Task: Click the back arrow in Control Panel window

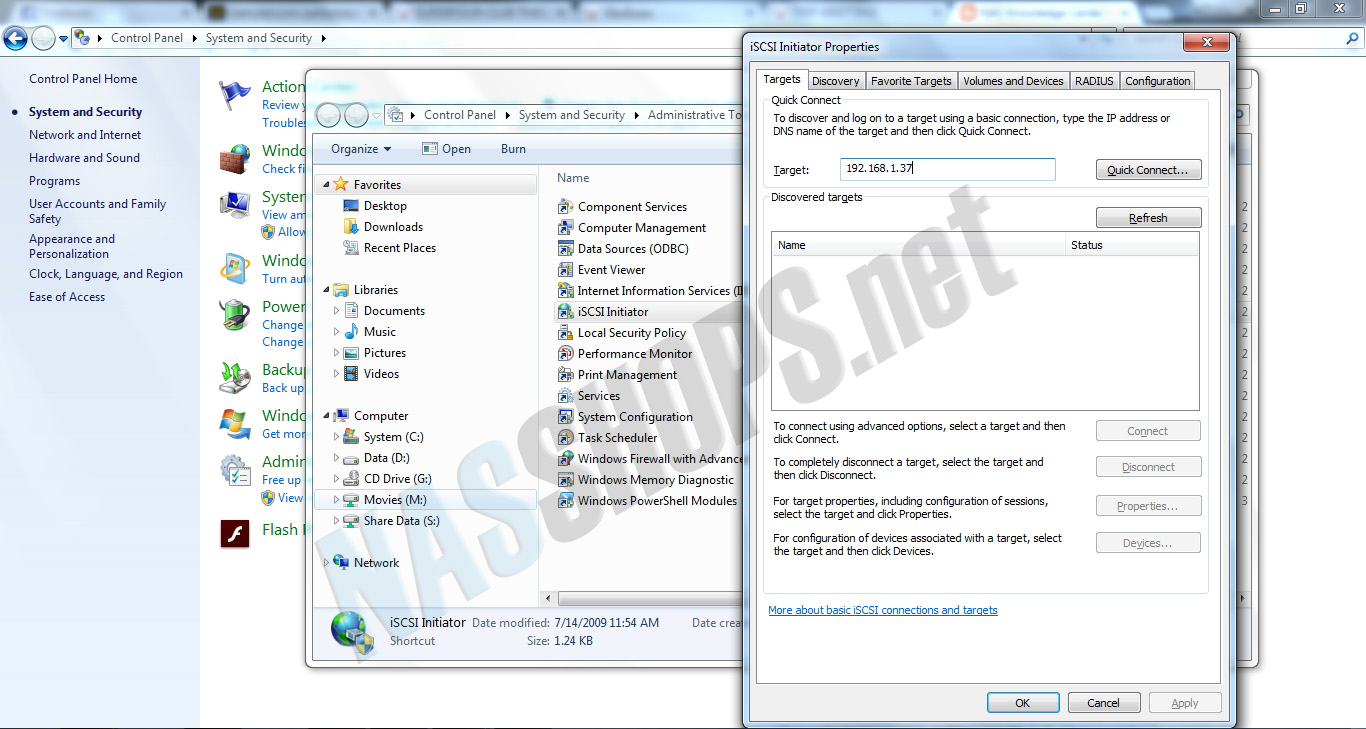Action: [x=15, y=38]
